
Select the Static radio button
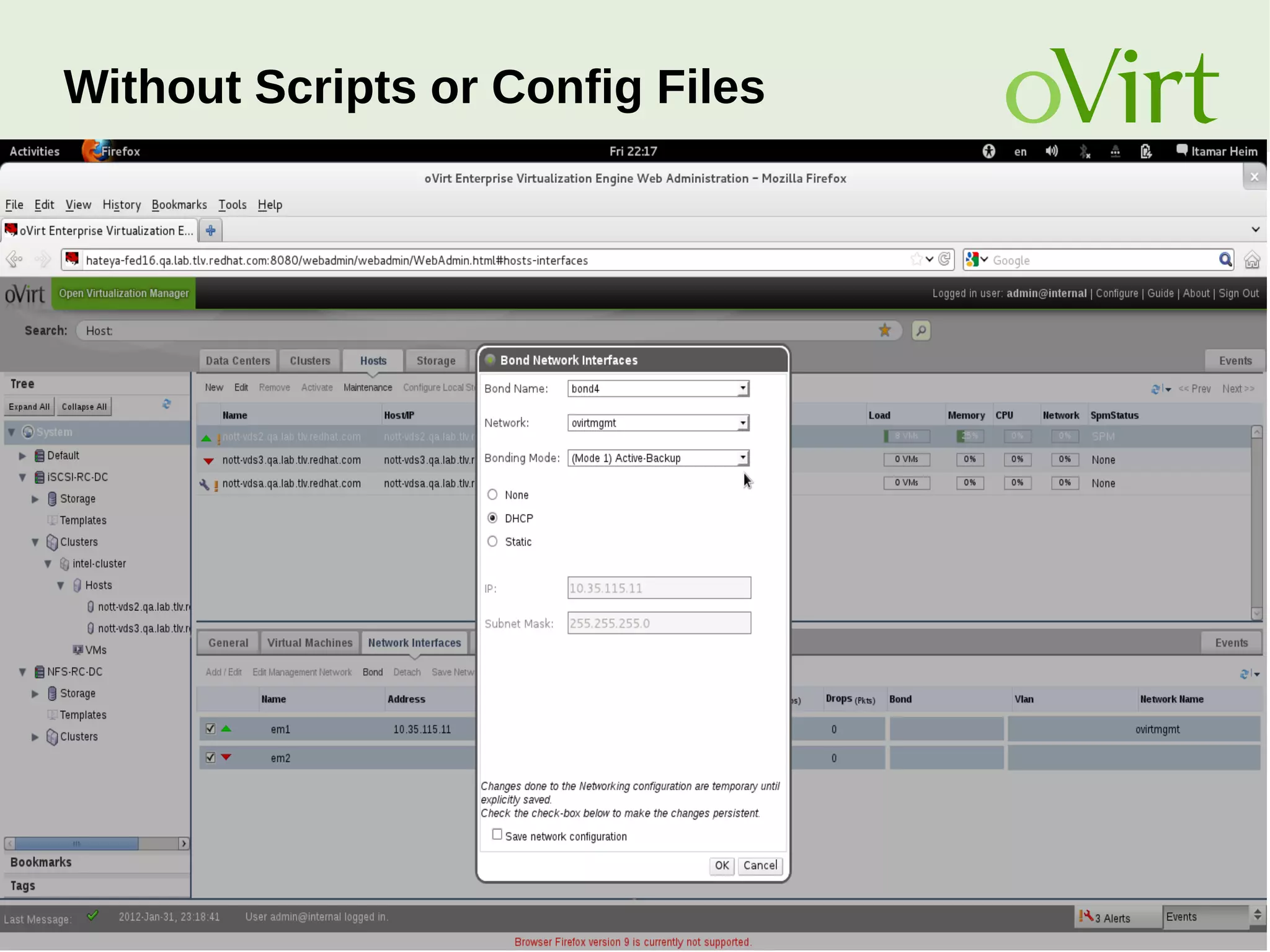point(492,541)
